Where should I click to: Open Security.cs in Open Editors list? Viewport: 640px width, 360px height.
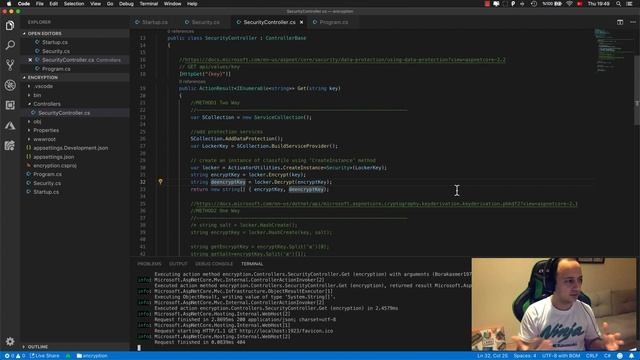56,51
